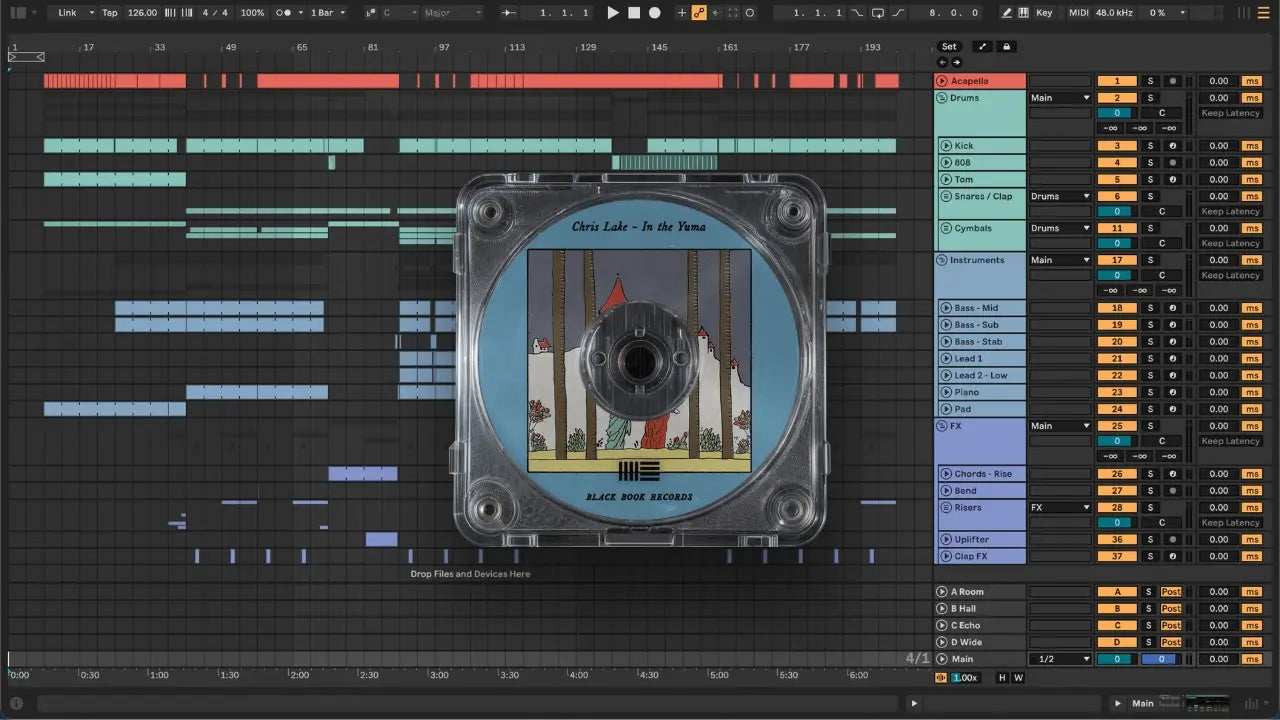Adjust the Main track blue cue volume slider

1160,660
